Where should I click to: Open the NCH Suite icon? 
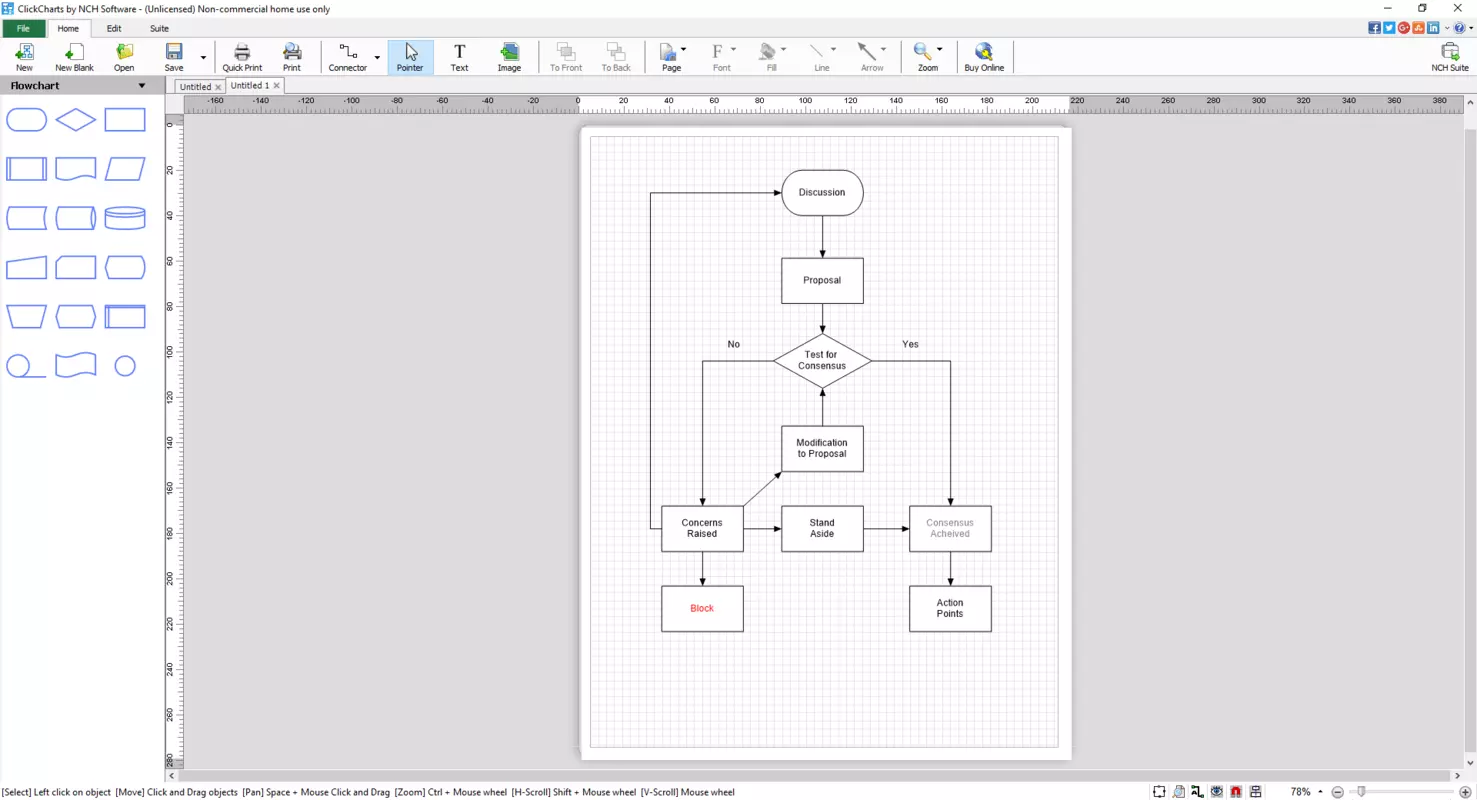pyautogui.click(x=1450, y=57)
